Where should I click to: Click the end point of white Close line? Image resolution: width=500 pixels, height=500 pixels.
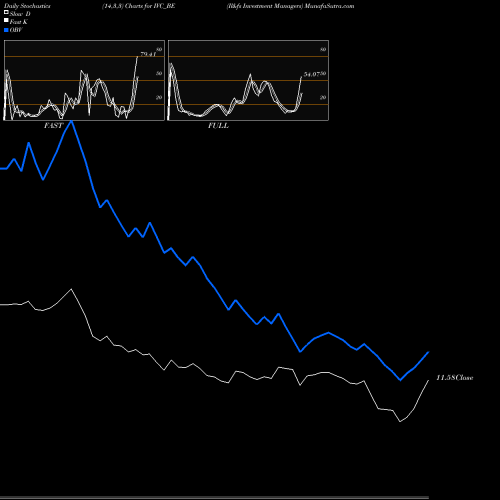click(428, 380)
